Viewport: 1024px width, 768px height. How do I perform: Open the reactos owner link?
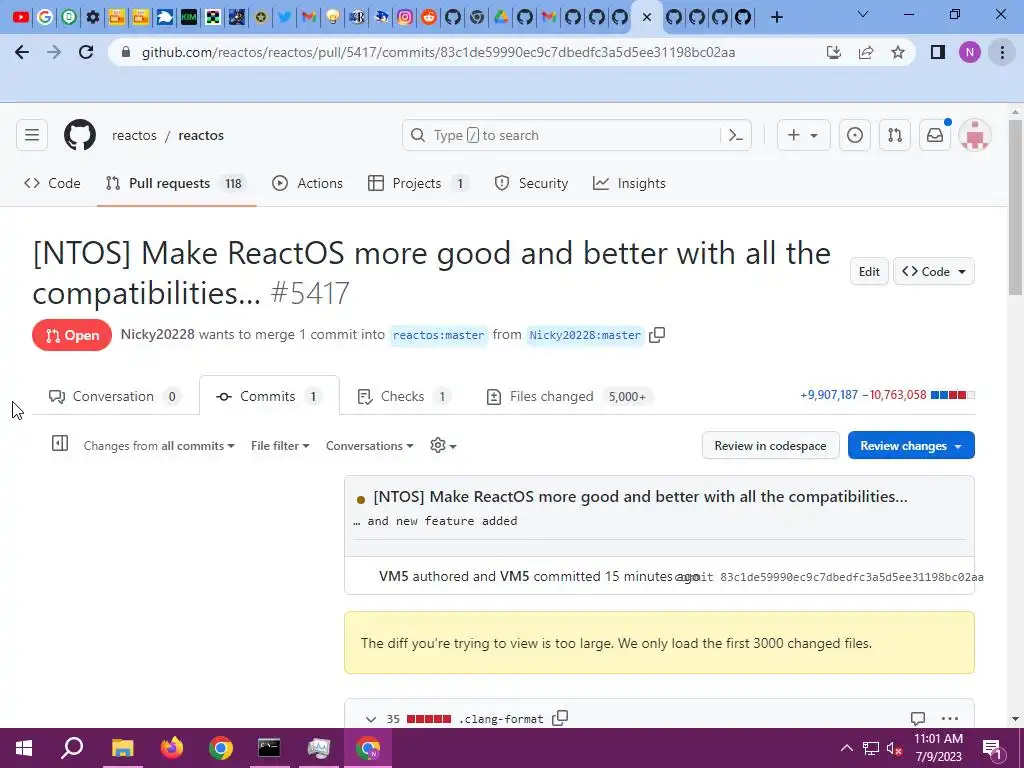click(135, 135)
